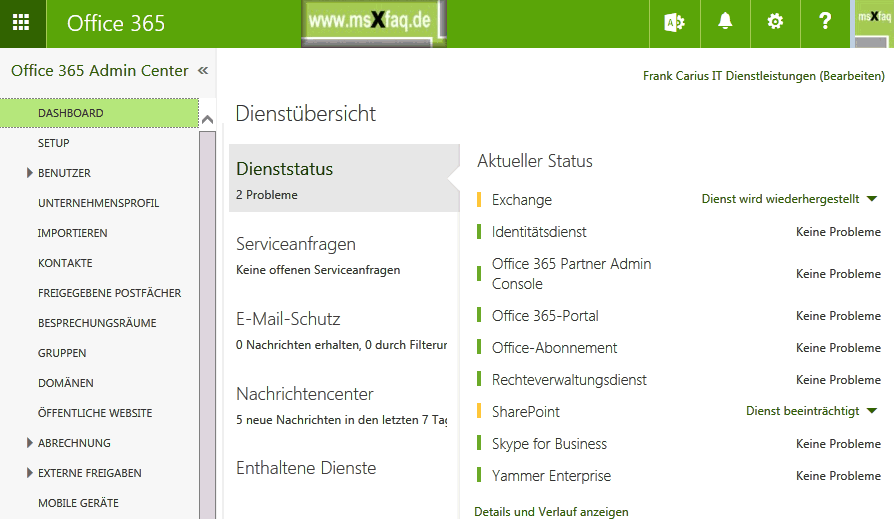Image resolution: width=894 pixels, height=519 pixels.
Task: Open BENUTZER navigation entry
Action: click(x=64, y=173)
